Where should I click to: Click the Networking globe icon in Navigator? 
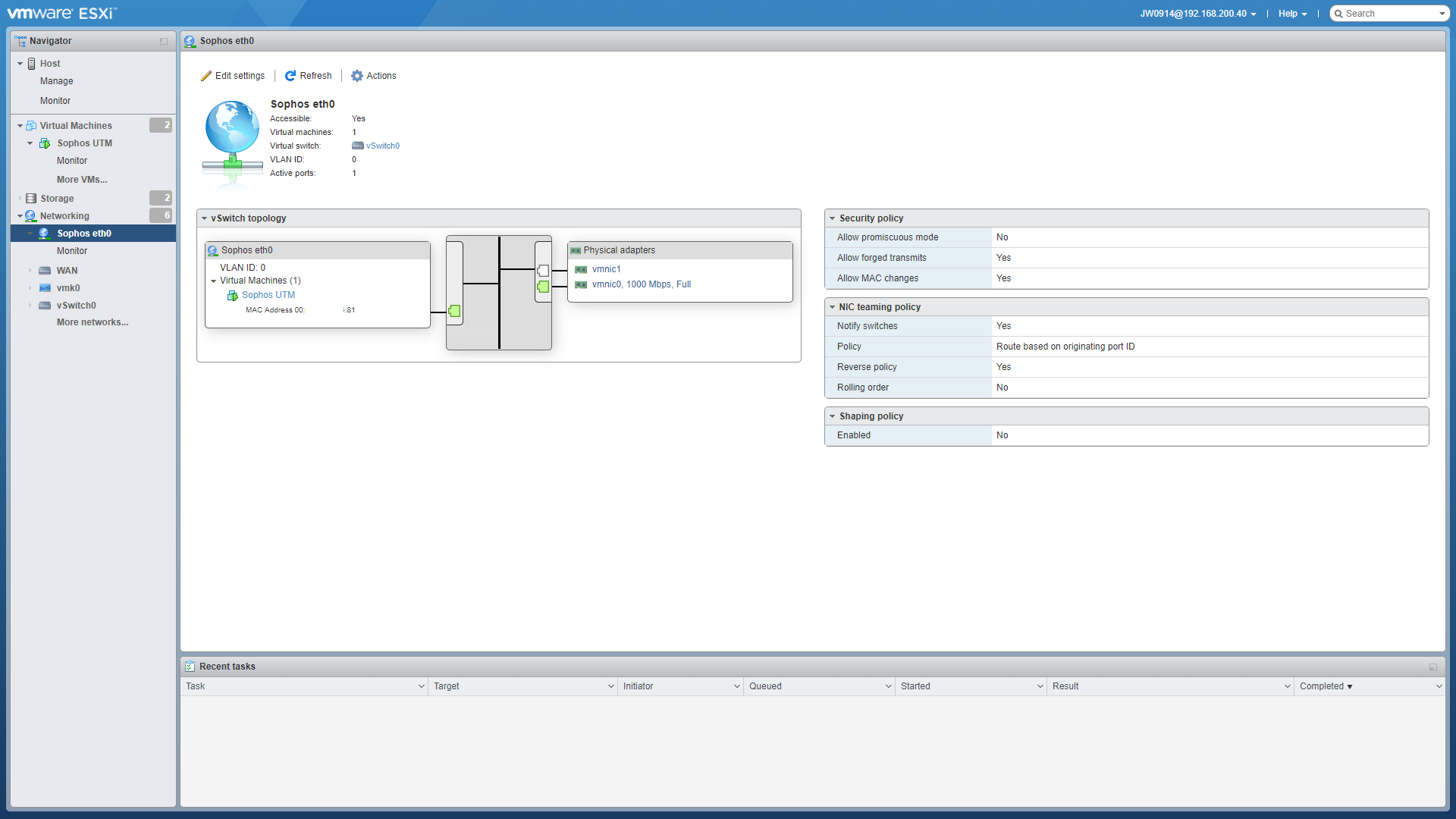click(30, 216)
